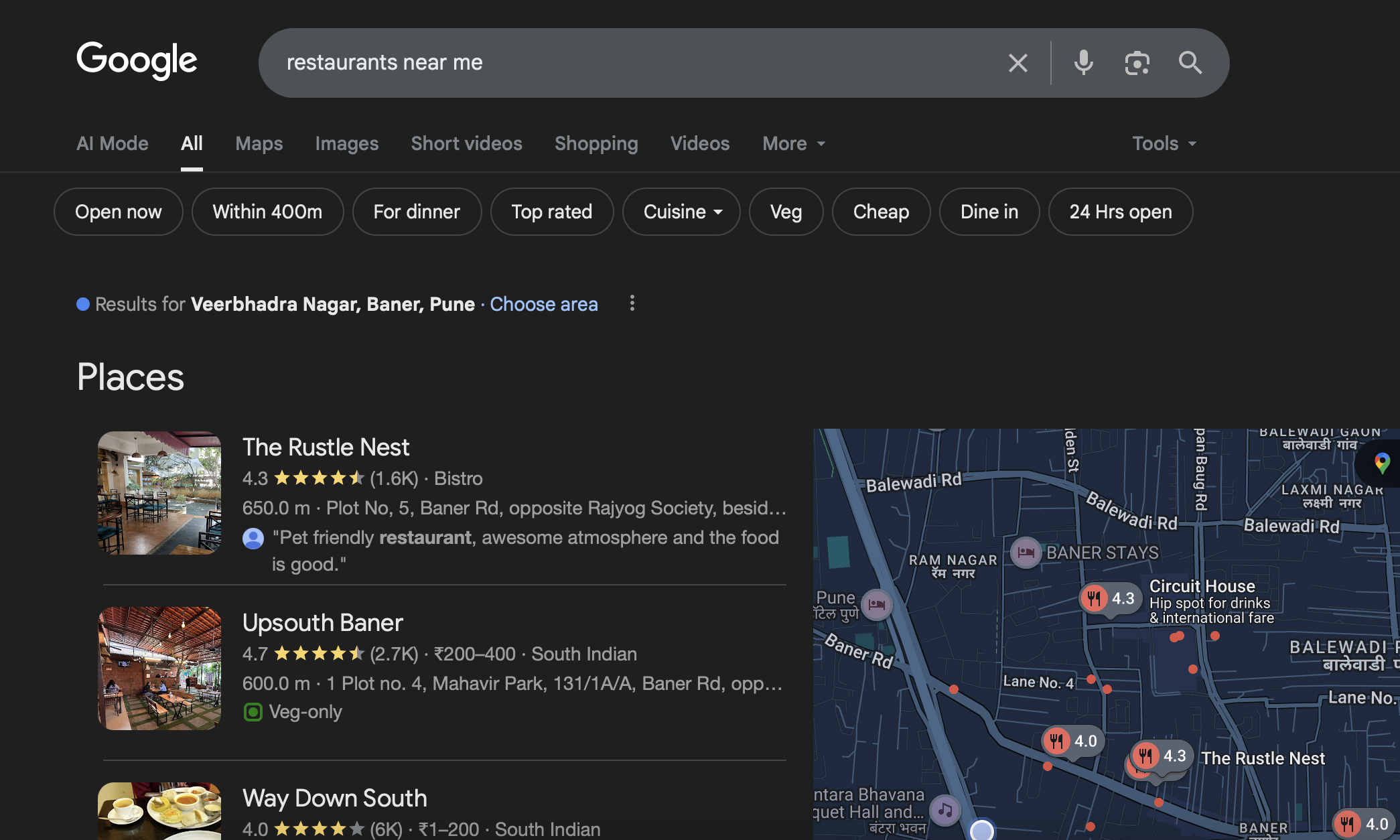
Task: Toggle the Top rated filter chip
Action: coord(551,212)
